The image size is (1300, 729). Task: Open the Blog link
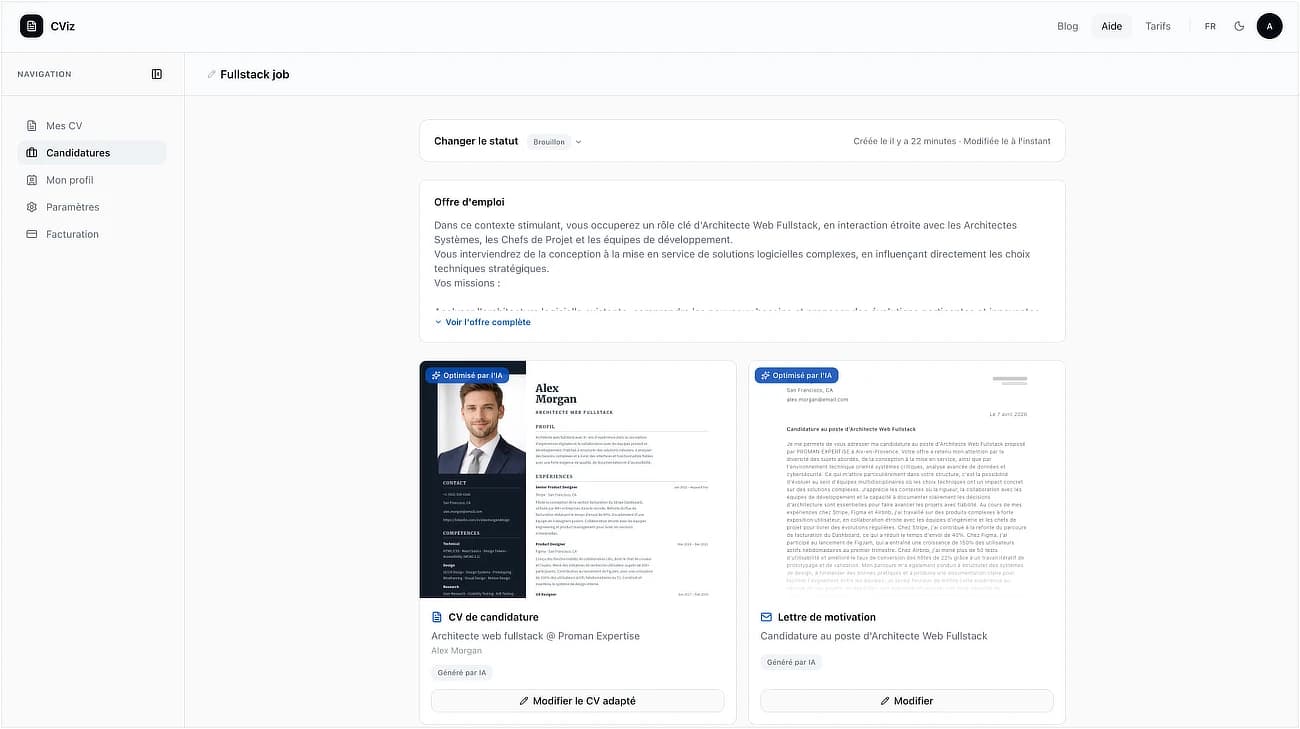[1067, 26]
